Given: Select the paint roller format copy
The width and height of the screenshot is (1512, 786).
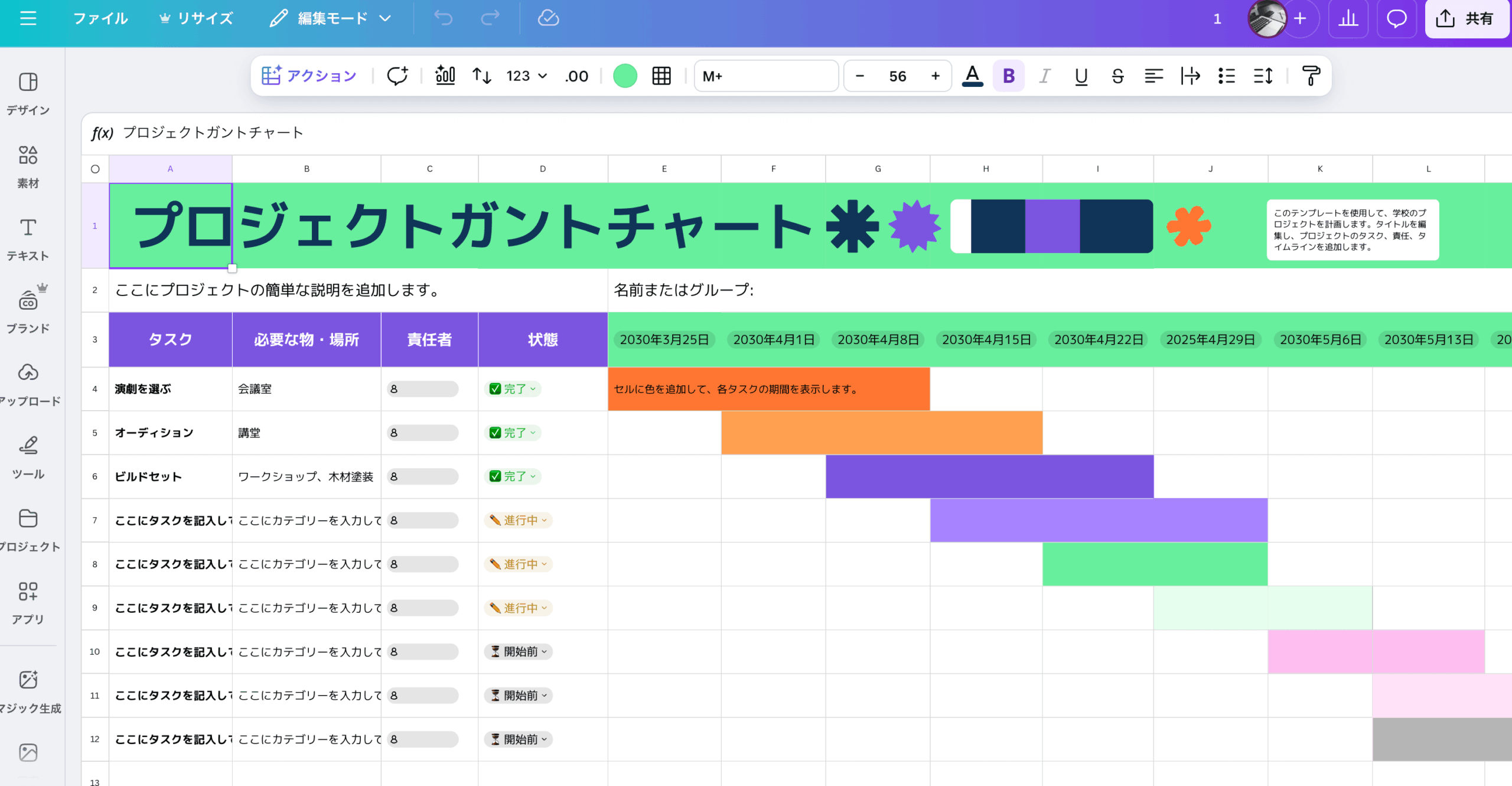Looking at the screenshot, I should [x=1311, y=76].
